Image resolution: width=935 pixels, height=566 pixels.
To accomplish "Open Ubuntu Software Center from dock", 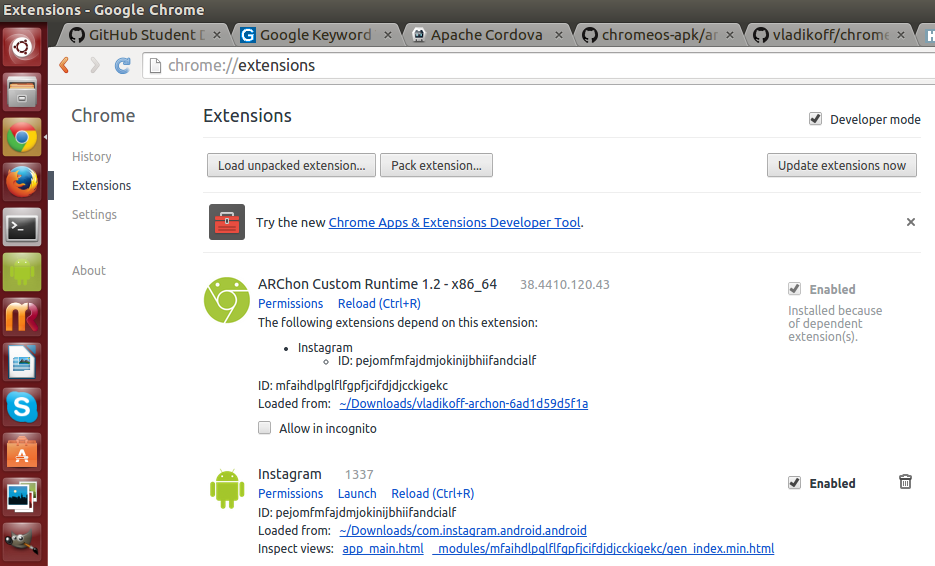I will click(x=22, y=452).
